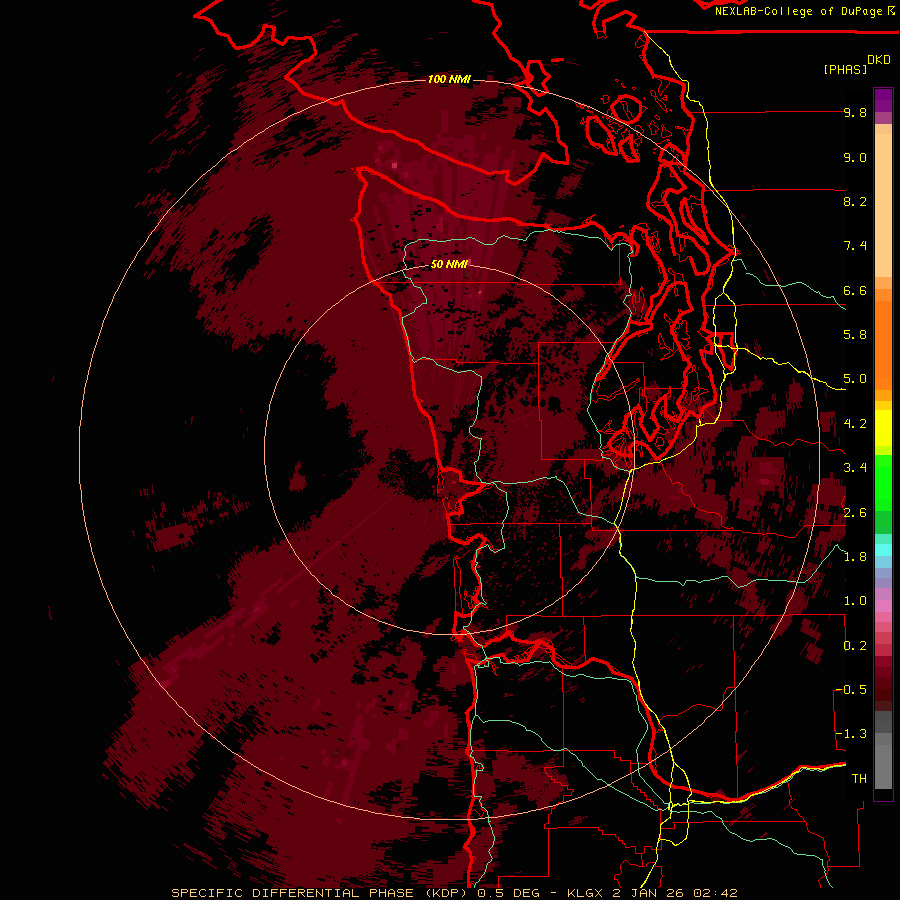Click the 4.2 scale value
Image resolution: width=900 pixels, height=900 pixels.
point(855,424)
